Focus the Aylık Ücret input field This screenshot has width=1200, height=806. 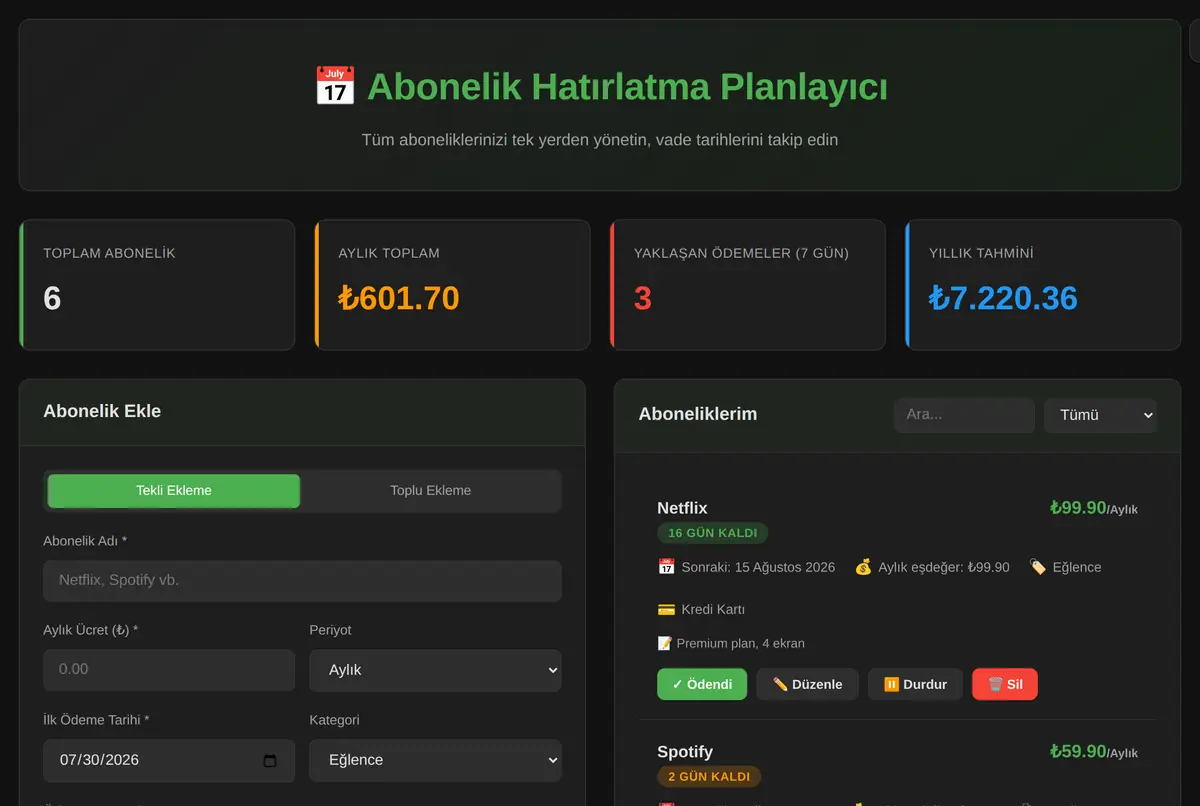point(169,670)
